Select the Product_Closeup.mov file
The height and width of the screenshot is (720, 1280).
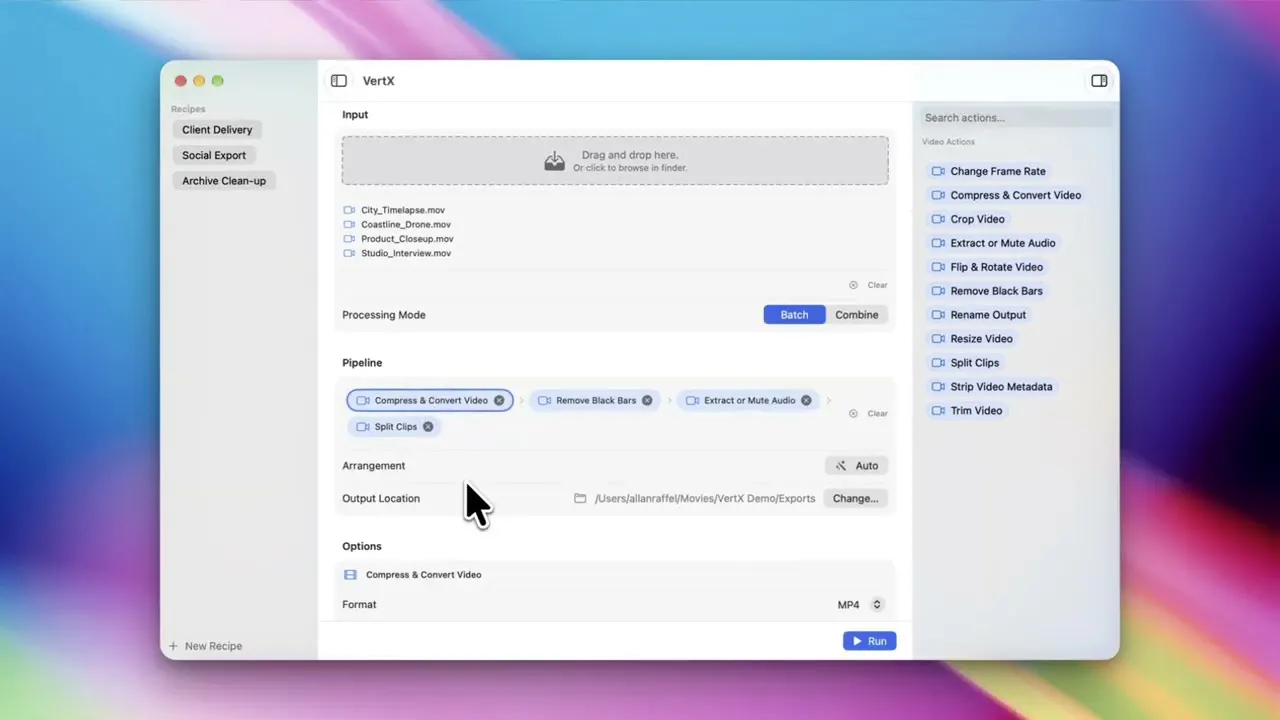399,239
